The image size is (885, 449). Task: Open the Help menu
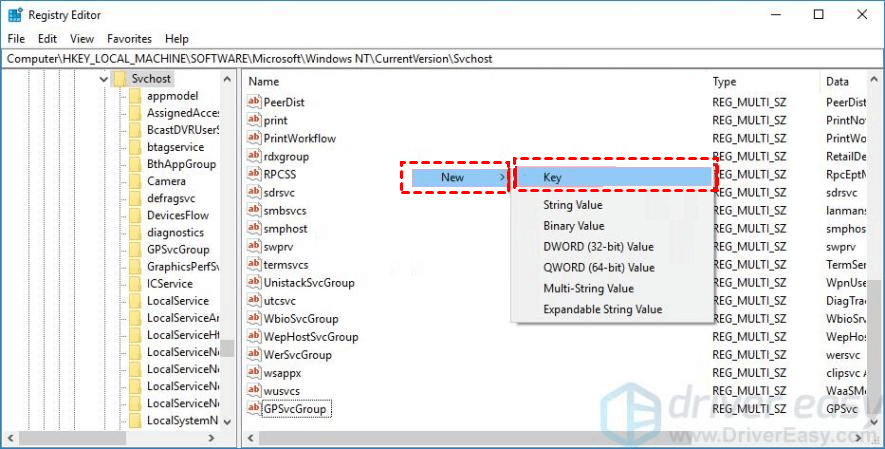(x=177, y=39)
